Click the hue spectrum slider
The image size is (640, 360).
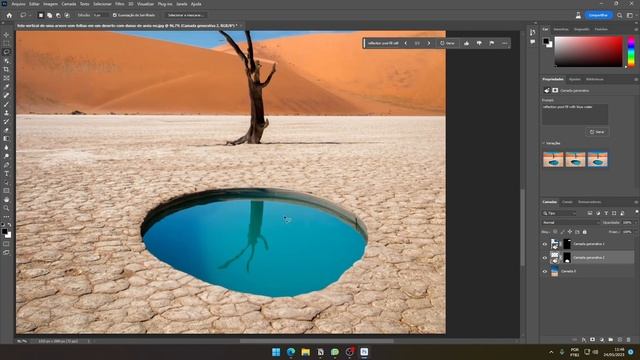[x=631, y=51]
